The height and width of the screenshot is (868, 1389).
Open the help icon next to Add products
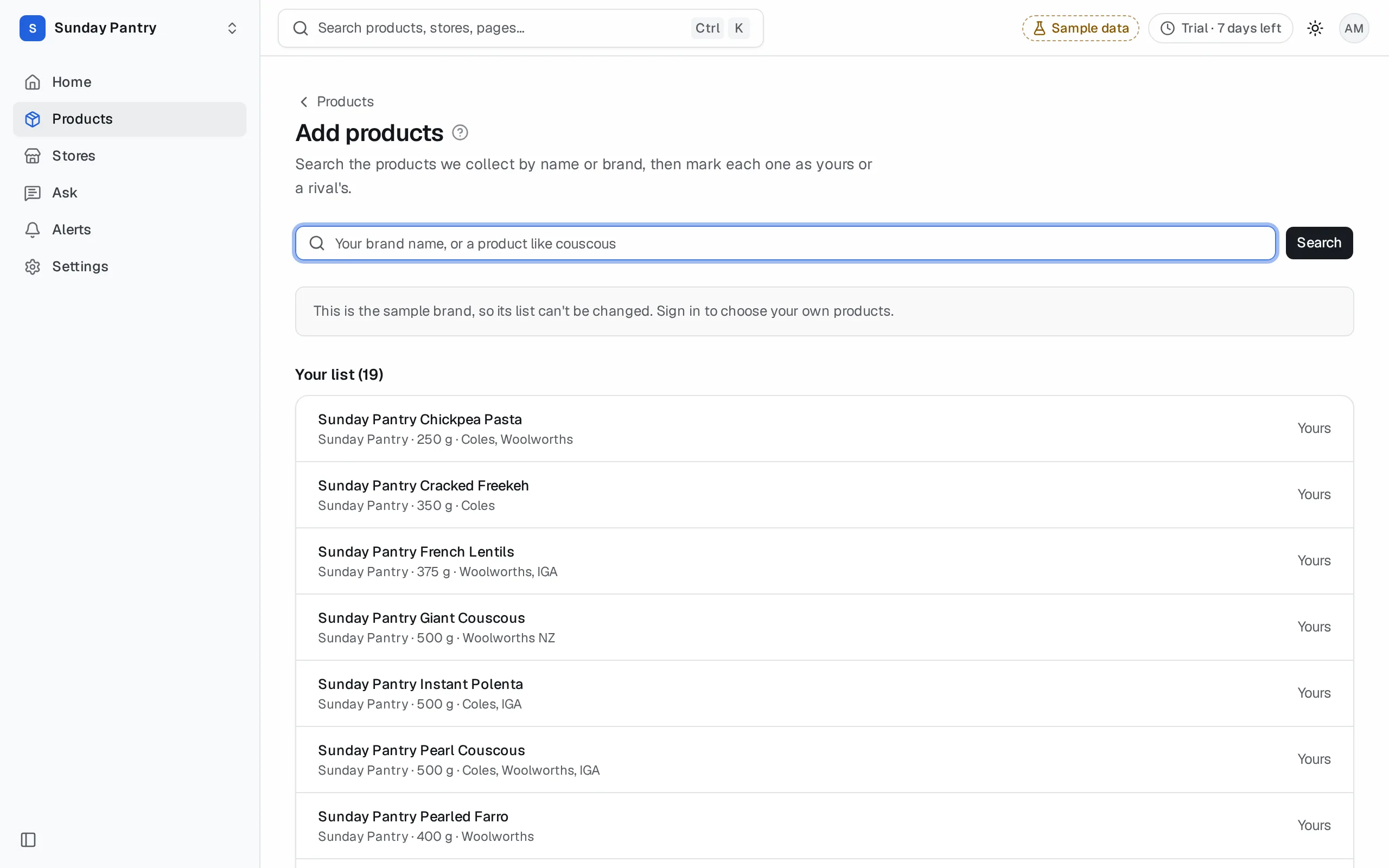[460, 132]
